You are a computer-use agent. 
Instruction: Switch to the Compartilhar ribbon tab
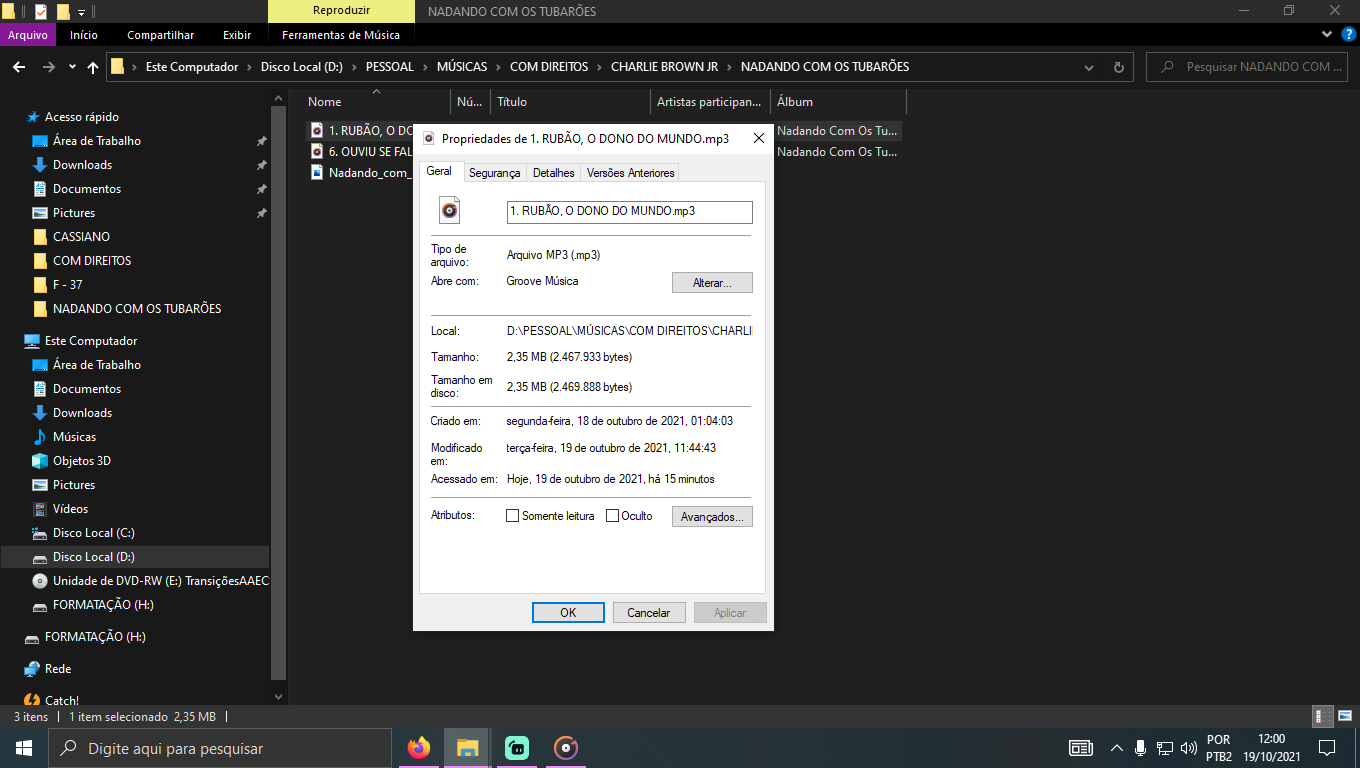(161, 35)
